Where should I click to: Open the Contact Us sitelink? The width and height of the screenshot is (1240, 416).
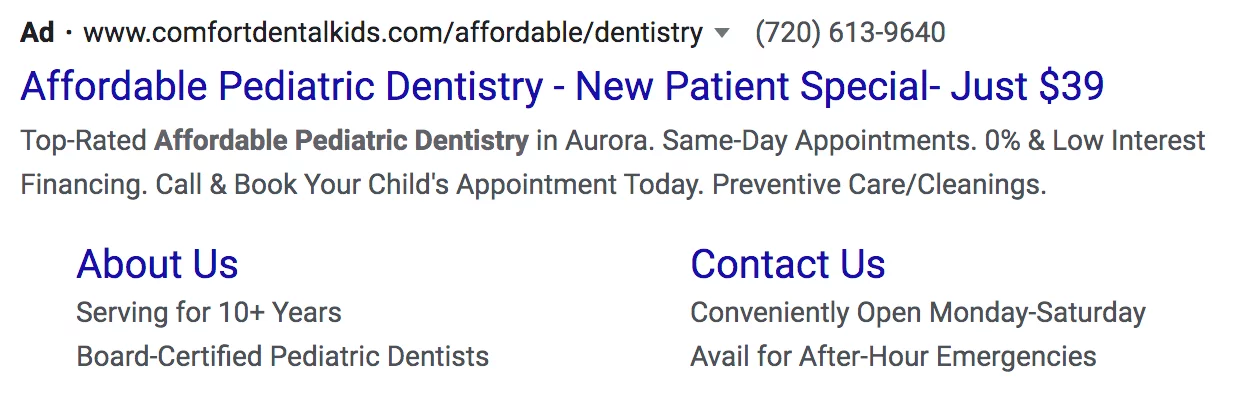pyautogui.click(x=787, y=264)
